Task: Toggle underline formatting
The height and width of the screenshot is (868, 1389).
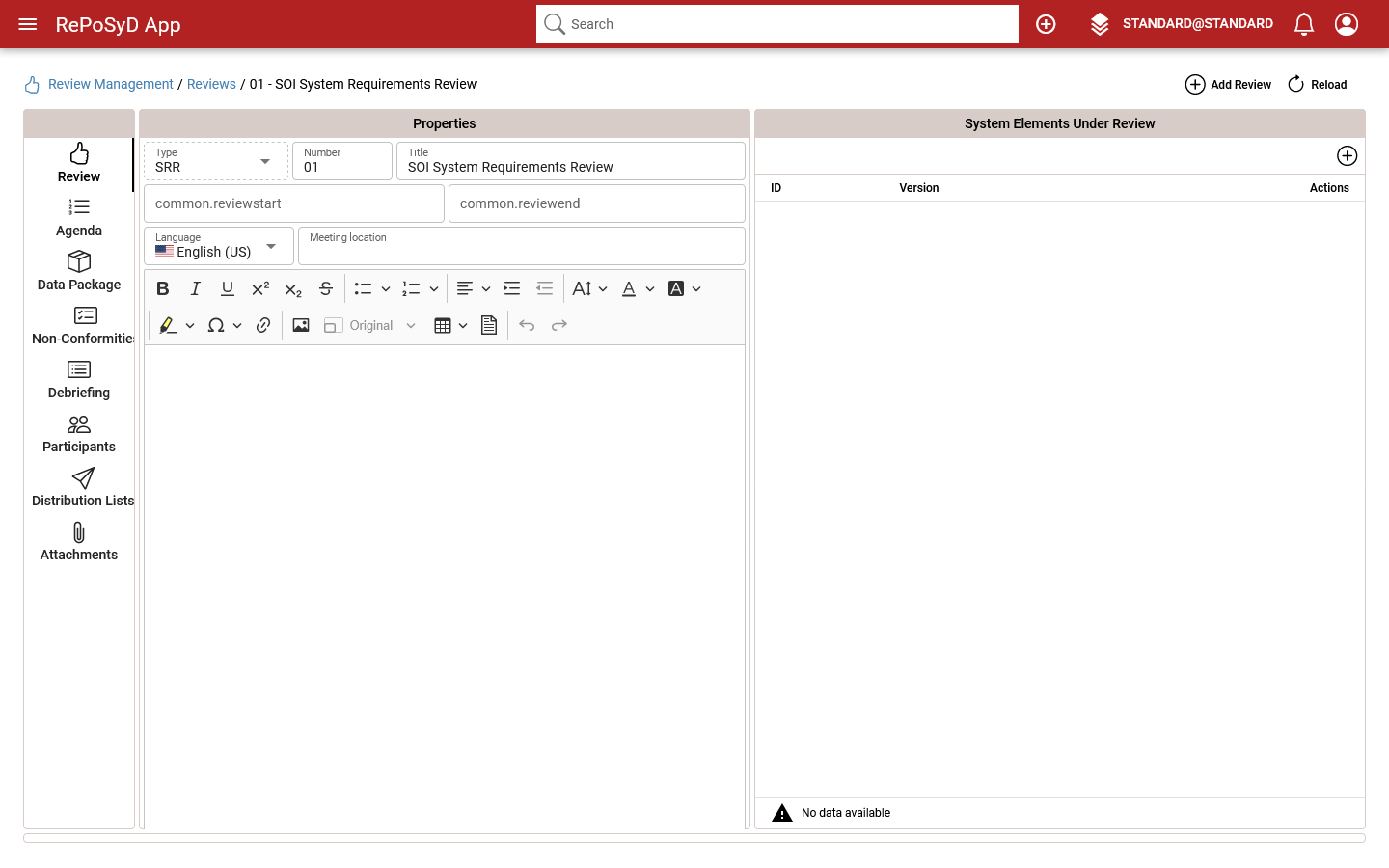Action: tap(228, 288)
